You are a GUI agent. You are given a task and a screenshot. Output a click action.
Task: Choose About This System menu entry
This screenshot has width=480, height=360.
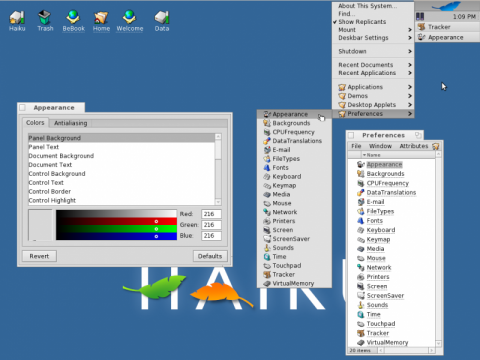coord(373,6)
